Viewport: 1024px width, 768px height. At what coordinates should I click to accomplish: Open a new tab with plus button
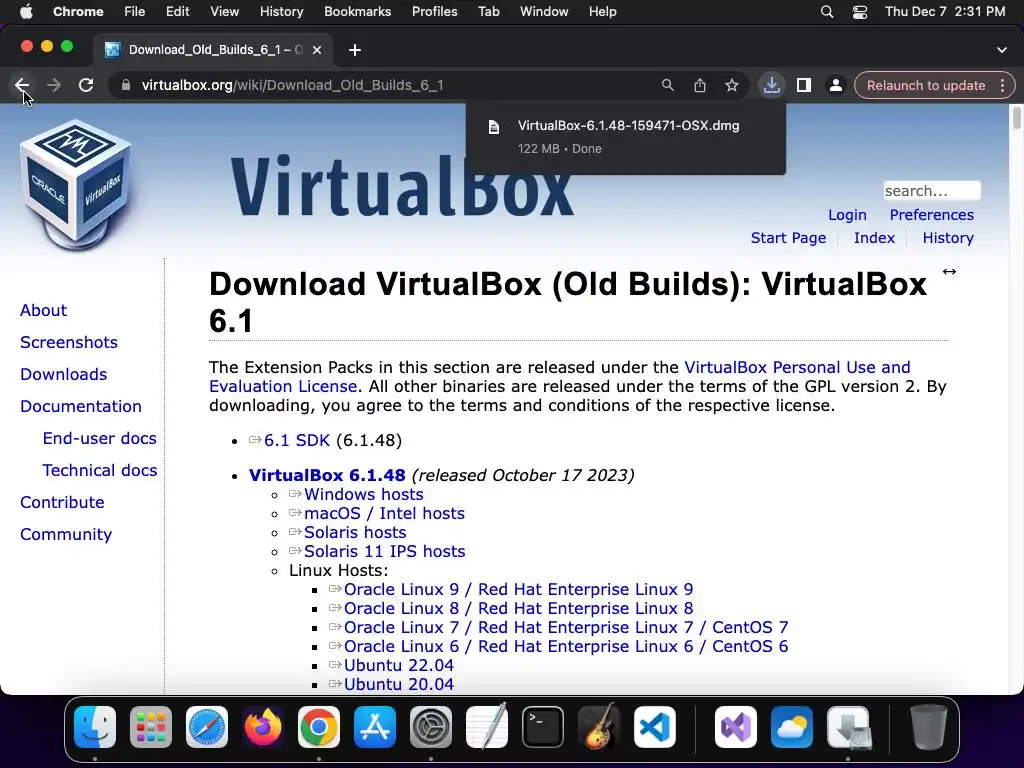(x=355, y=50)
